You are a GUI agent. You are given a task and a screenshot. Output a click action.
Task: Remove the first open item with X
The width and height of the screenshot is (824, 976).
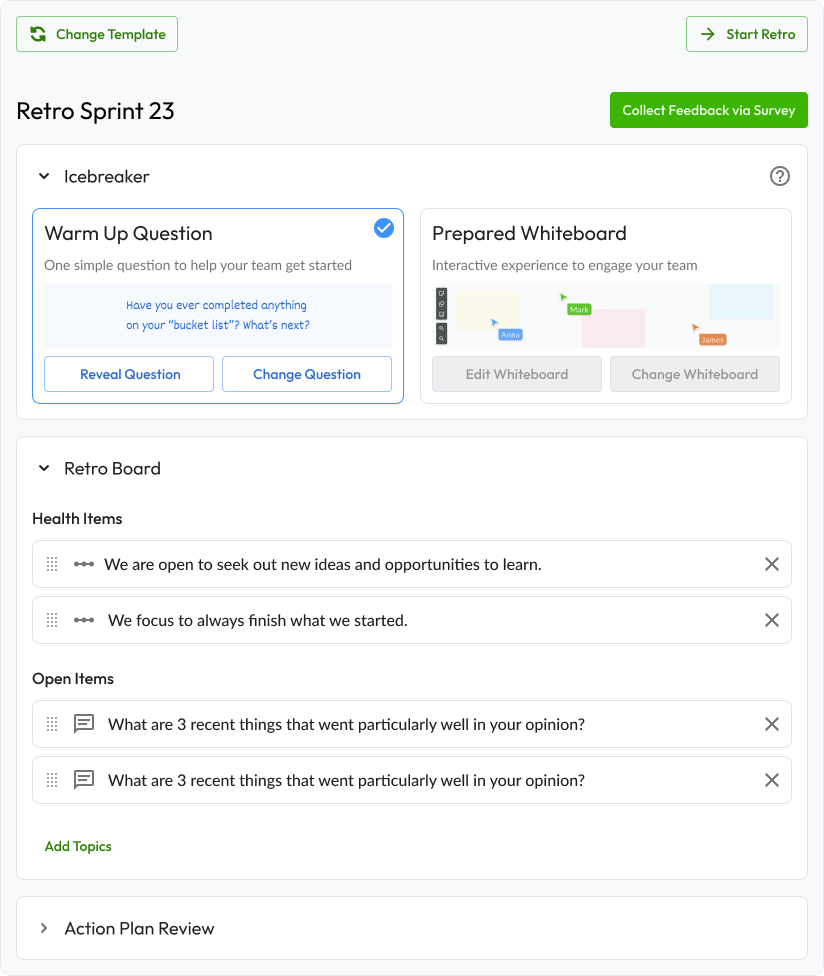pos(772,724)
